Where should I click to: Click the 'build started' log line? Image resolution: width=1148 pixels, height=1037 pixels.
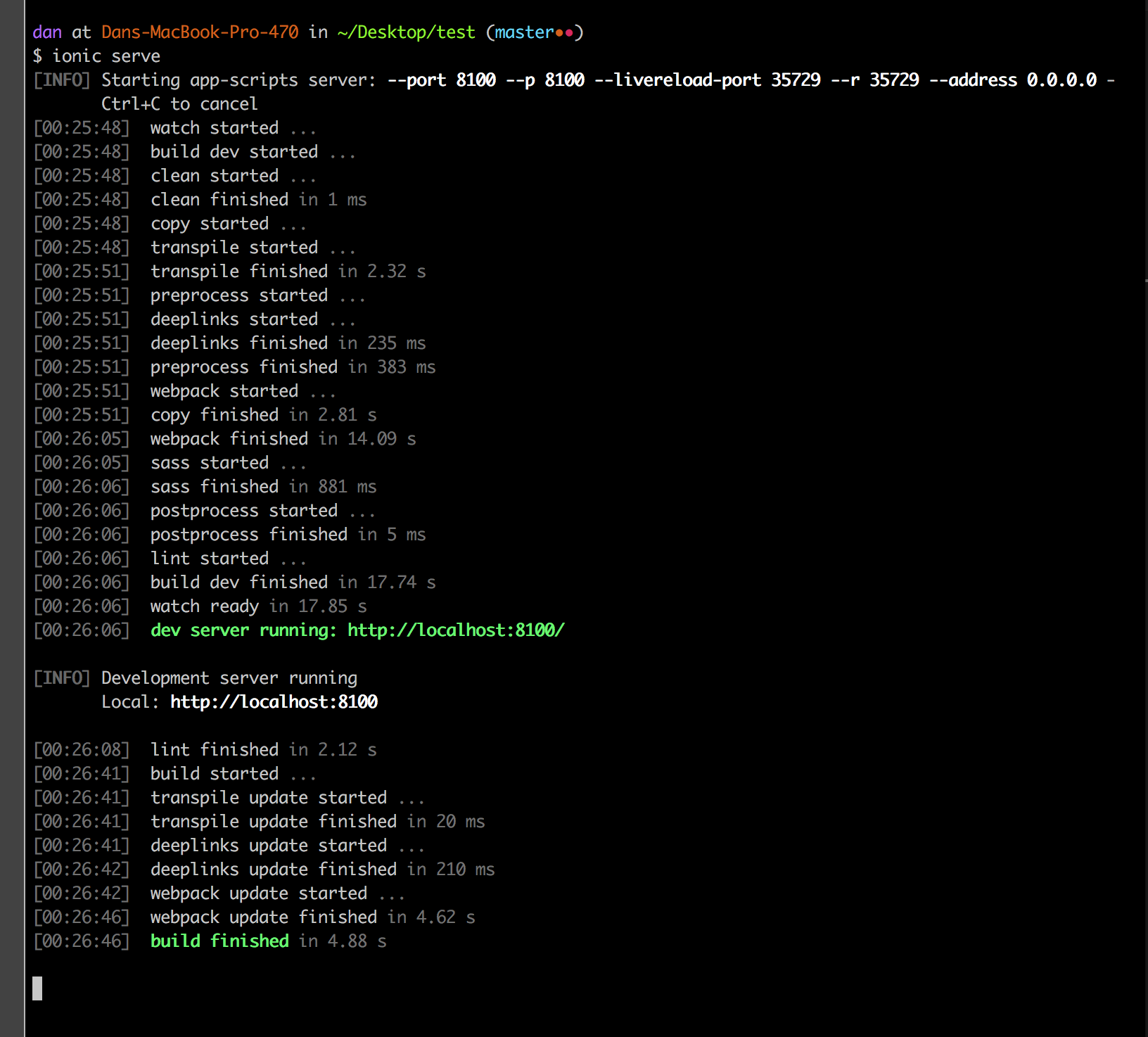pyautogui.click(x=233, y=774)
